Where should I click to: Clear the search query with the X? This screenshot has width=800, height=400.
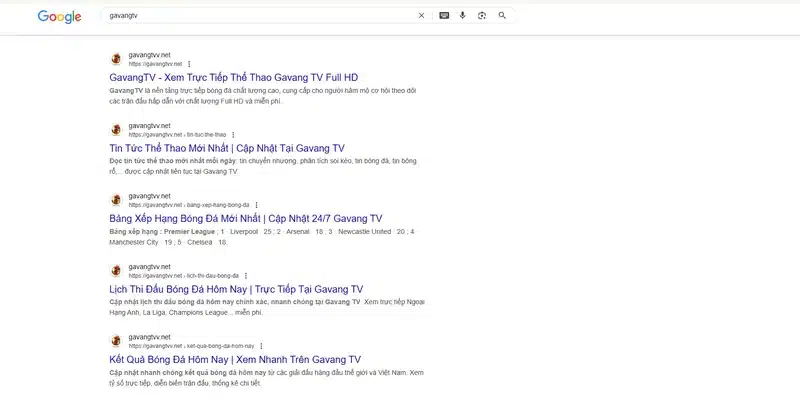[421, 16]
